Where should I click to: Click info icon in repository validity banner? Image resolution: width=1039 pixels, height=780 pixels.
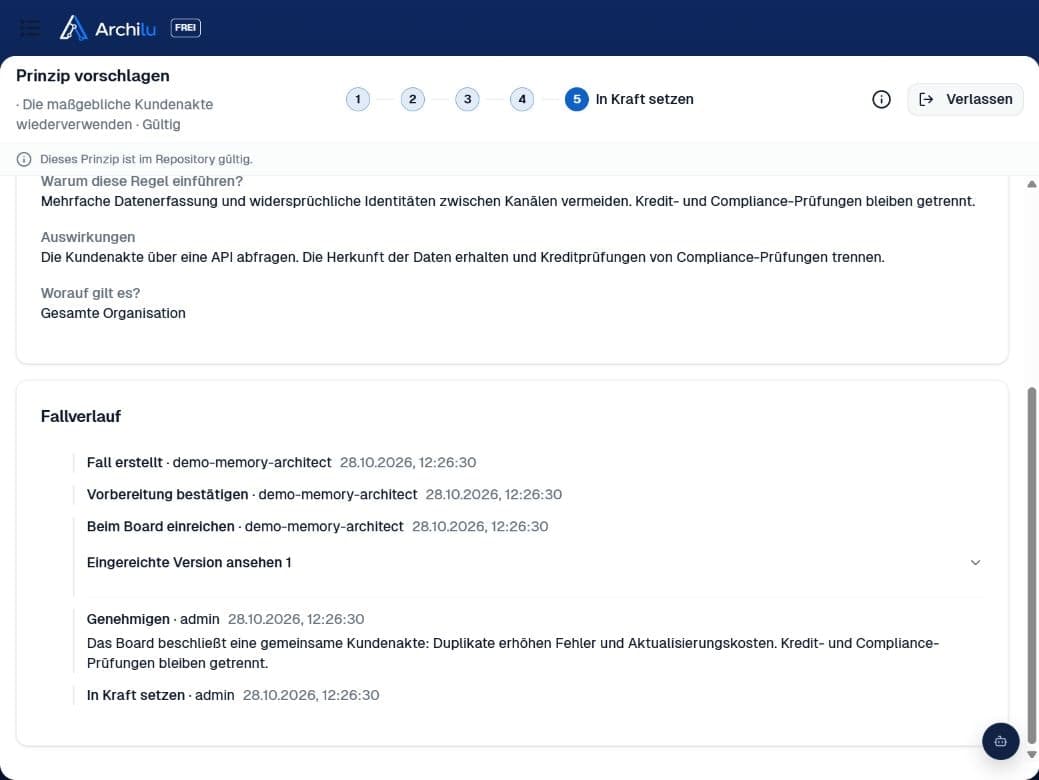(24, 159)
